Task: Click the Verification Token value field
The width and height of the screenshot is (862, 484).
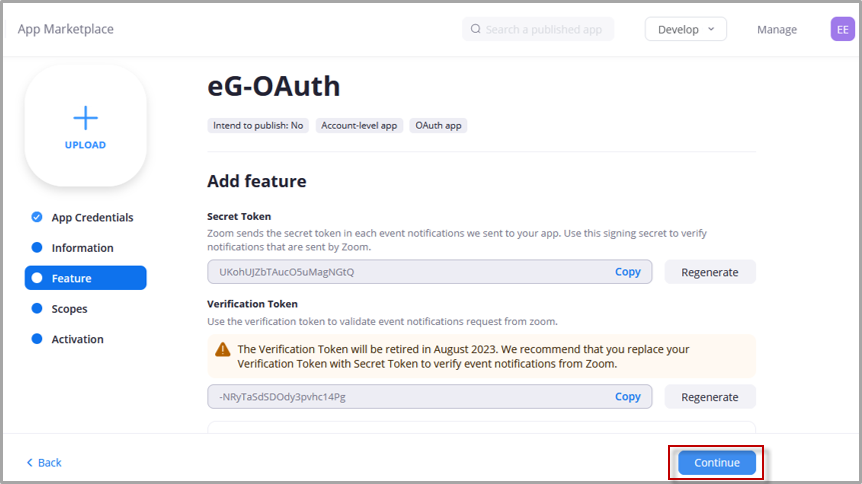Action: 429,397
